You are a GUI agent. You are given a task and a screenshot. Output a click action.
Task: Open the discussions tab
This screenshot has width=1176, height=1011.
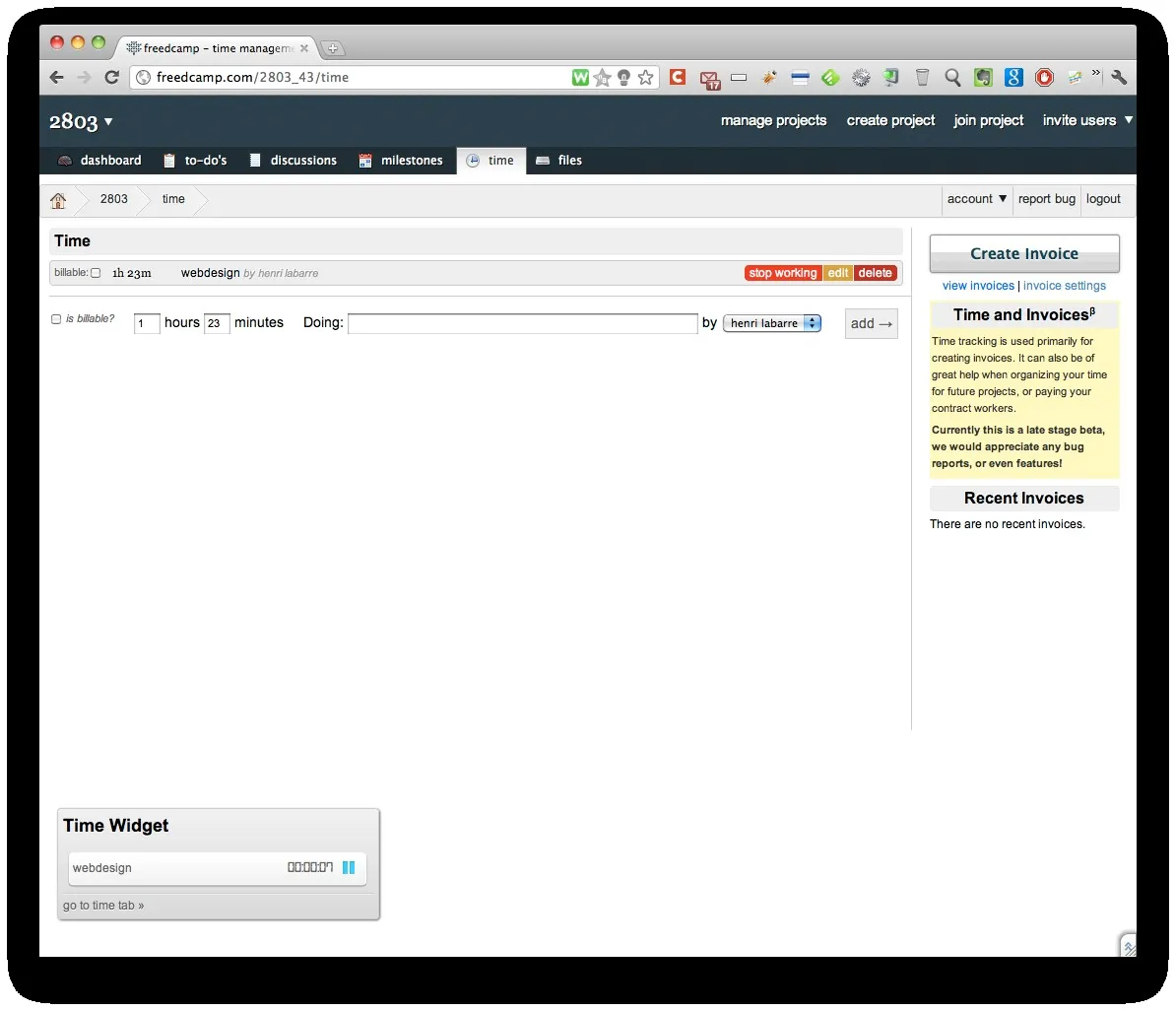(293, 161)
